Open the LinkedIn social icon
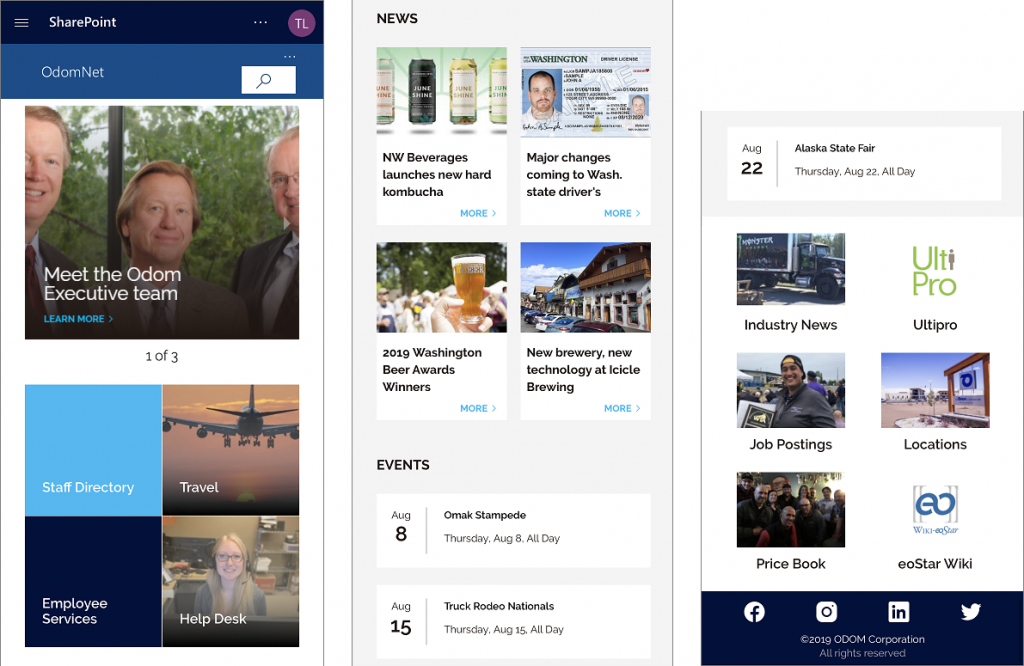Viewport: 1024px width, 666px height. tap(899, 612)
